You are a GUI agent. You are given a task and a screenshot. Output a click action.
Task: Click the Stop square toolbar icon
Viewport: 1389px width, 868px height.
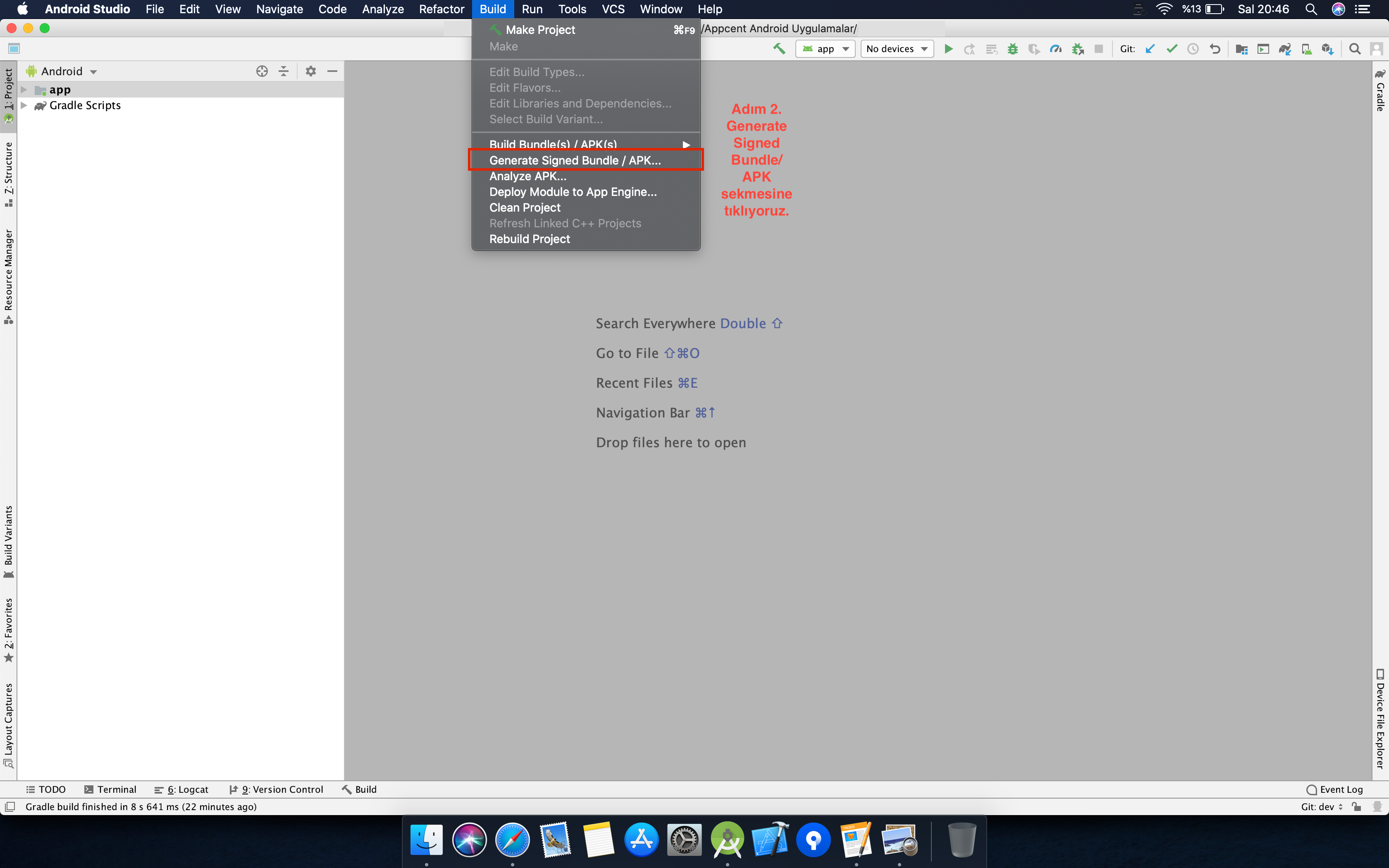pos(1098,49)
